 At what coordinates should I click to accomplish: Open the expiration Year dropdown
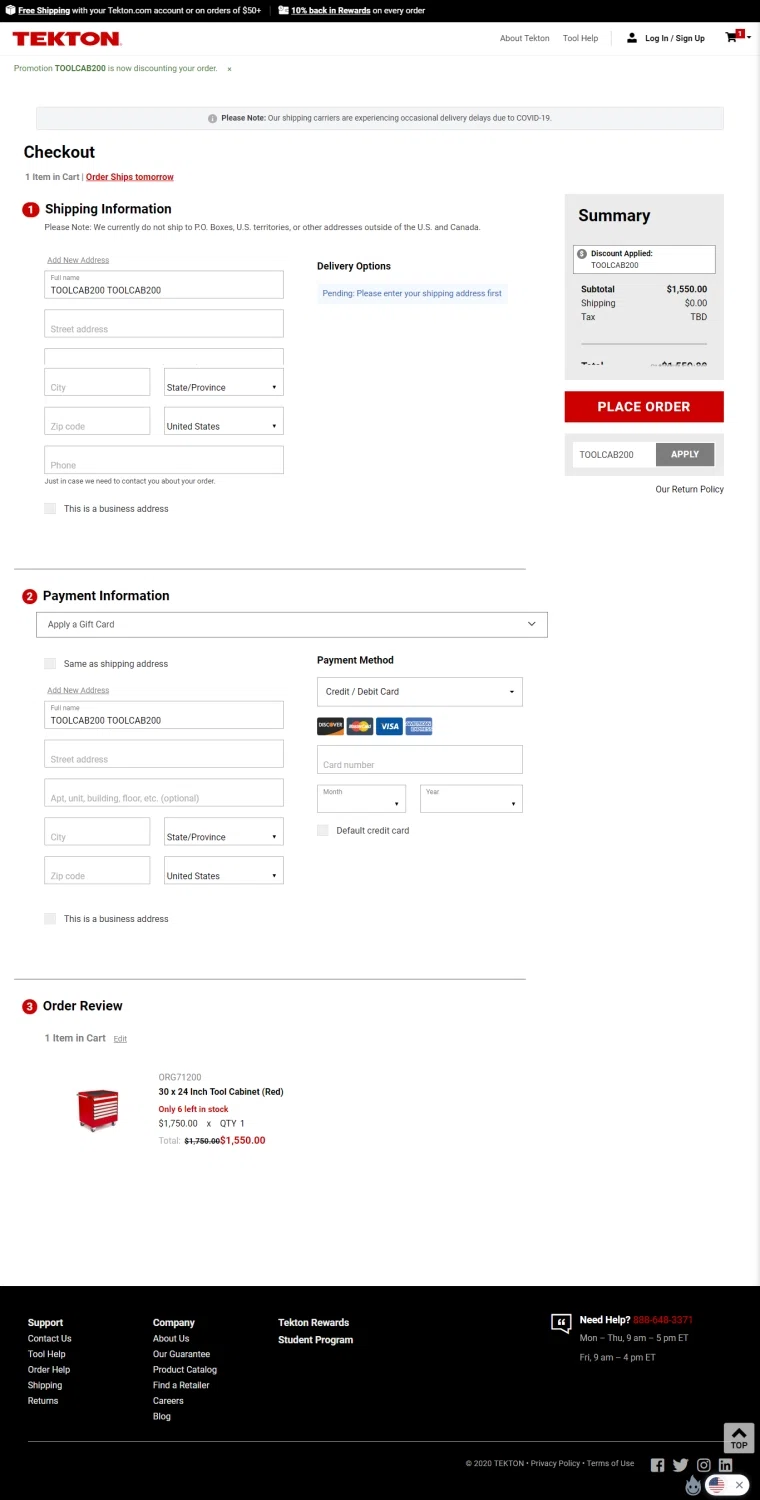pos(471,798)
